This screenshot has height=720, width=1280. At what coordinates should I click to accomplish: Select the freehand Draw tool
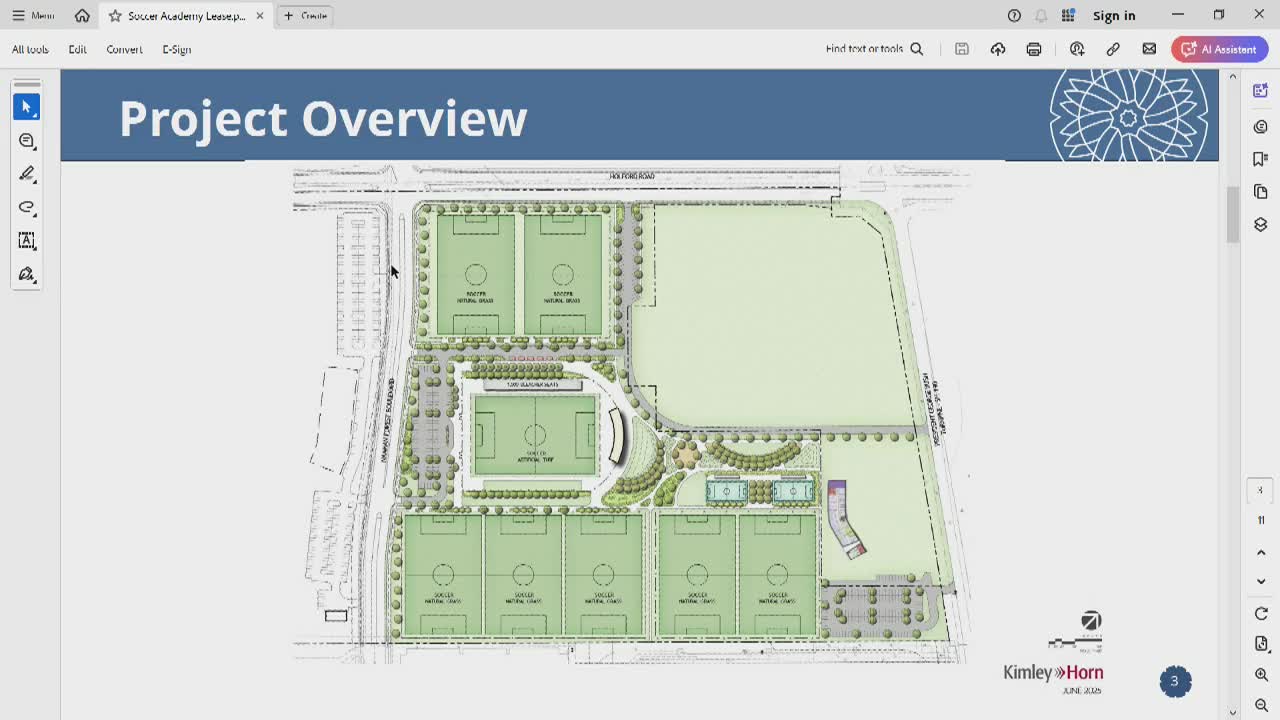(27, 207)
